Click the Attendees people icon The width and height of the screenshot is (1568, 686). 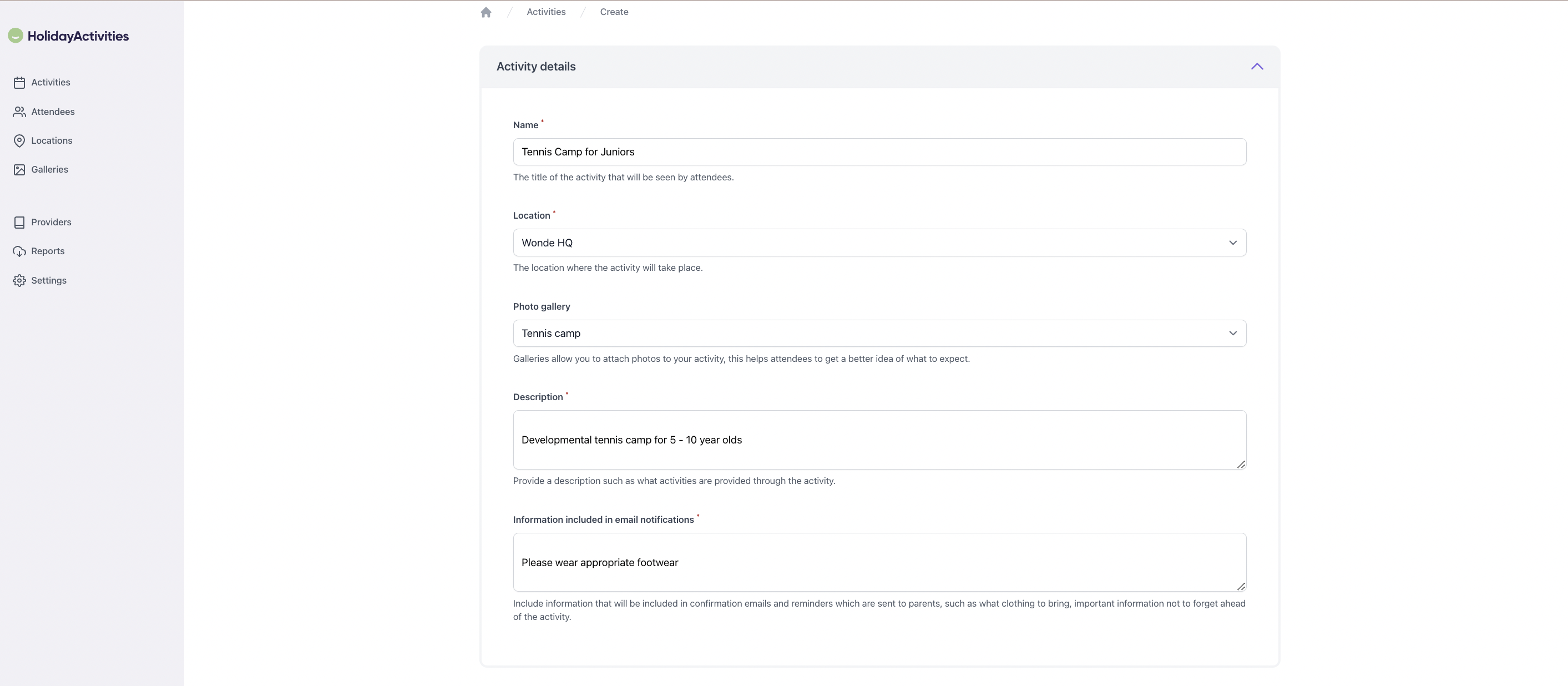19,112
